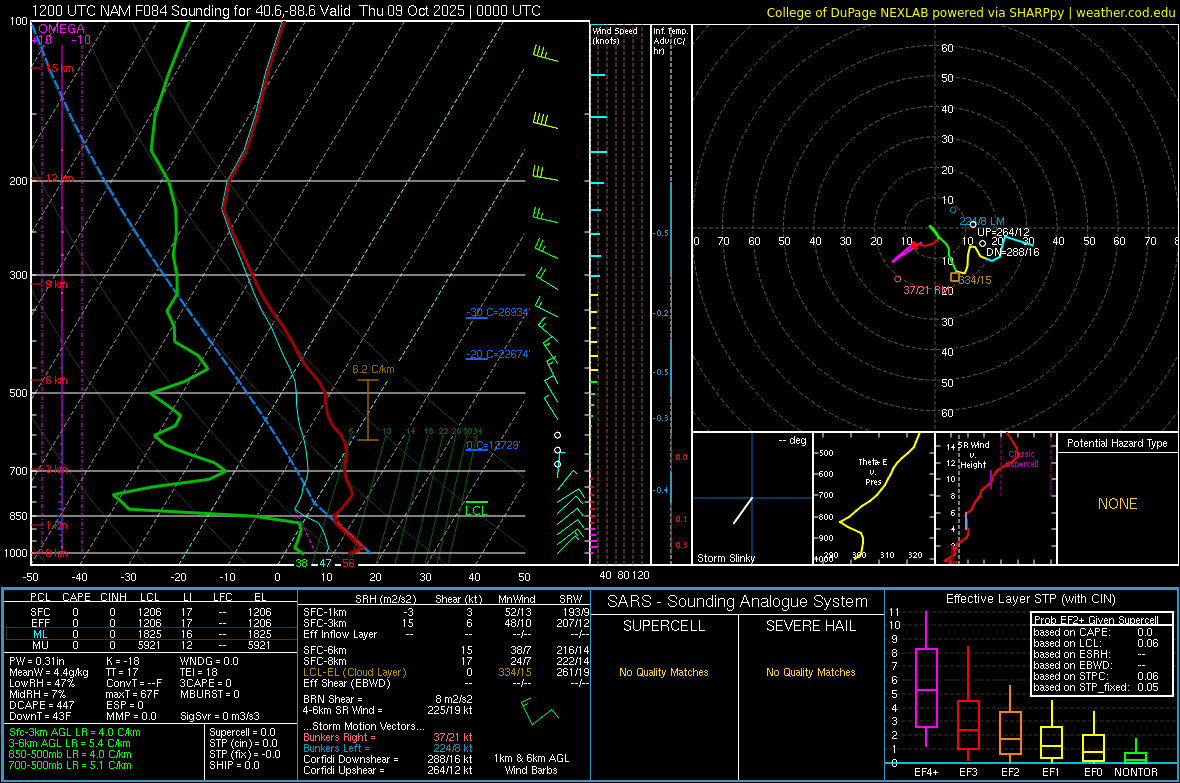
Task: Click the LCL-EL (Cloud Layer) row
Action: click(446, 672)
